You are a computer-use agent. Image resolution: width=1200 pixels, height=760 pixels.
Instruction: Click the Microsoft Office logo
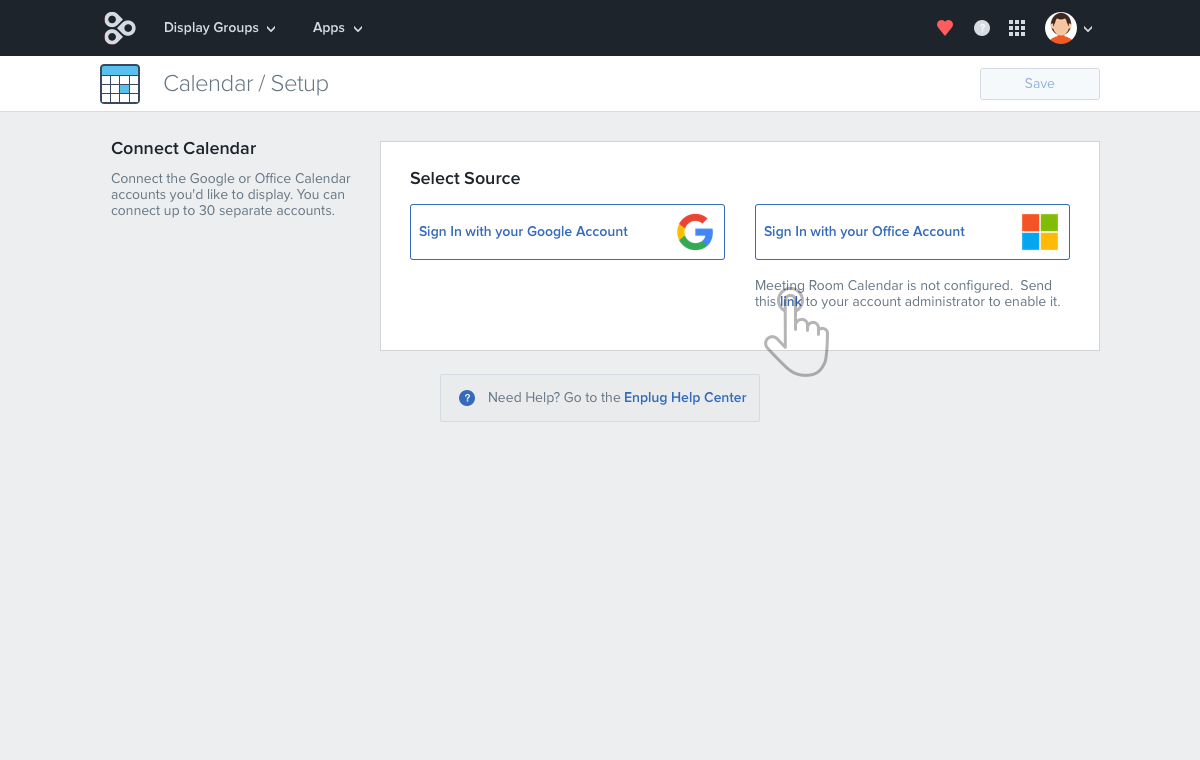click(x=1040, y=232)
